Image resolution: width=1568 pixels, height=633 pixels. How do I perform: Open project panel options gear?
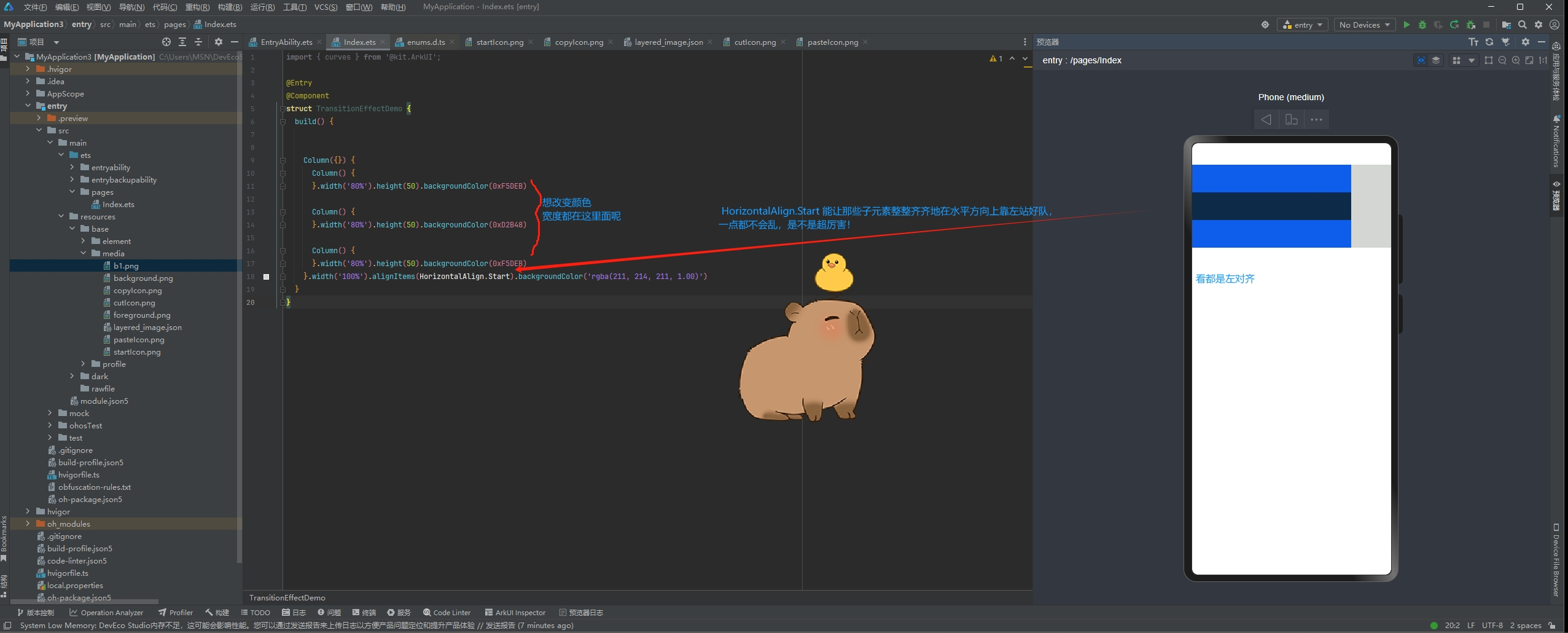pyautogui.click(x=218, y=42)
